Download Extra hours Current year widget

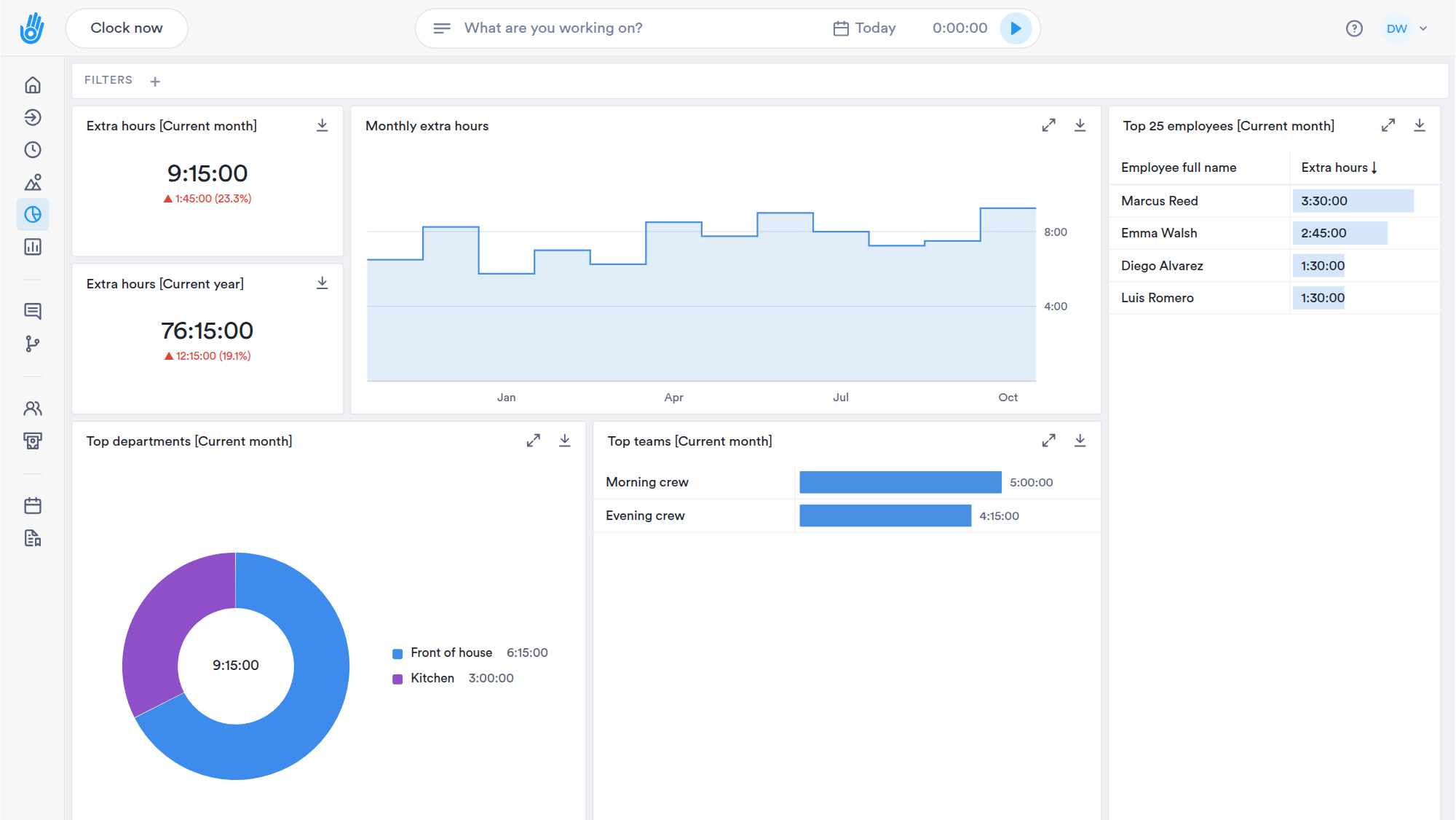coord(323,283)
